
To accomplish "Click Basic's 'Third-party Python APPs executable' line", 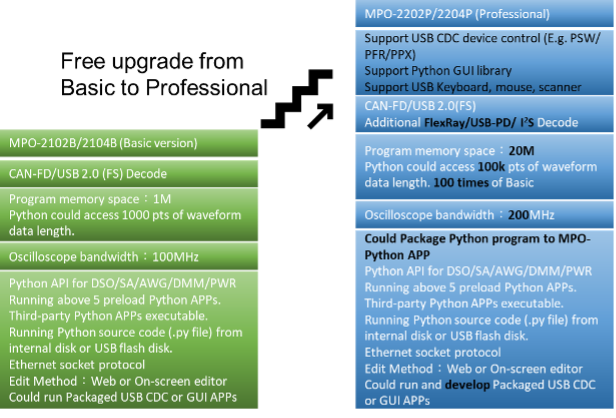I will tap(108, 316).
